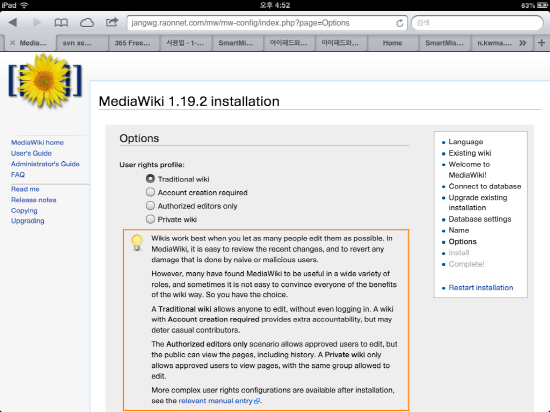The width and height of the screenshot is (550, 412).
Task: Click the Existing wiki step
Action: point(470,153)
